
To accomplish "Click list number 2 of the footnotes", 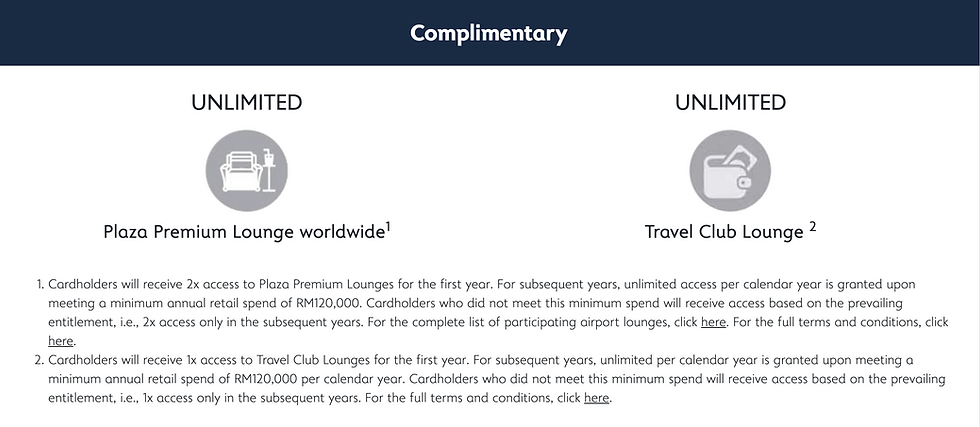I will [x=39, y=360].
